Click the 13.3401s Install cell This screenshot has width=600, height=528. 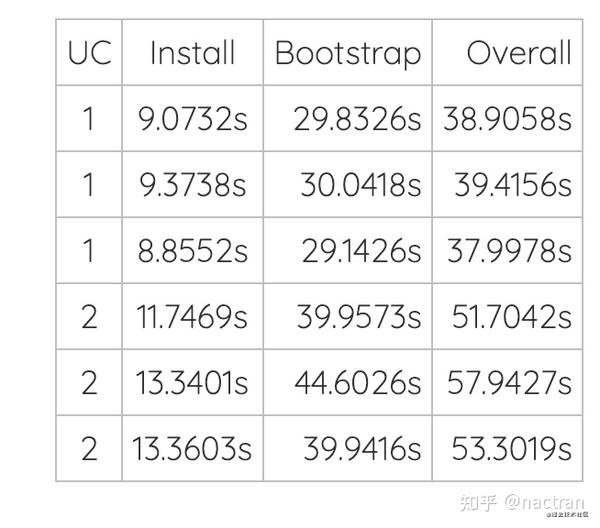(191, 383)
